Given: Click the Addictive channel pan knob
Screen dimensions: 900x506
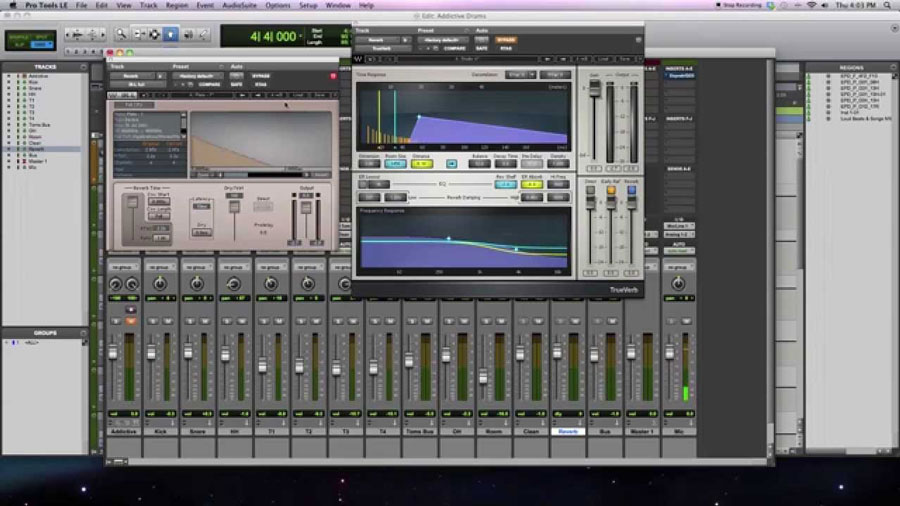Looking at the screenshot, I should pos(115,283).
